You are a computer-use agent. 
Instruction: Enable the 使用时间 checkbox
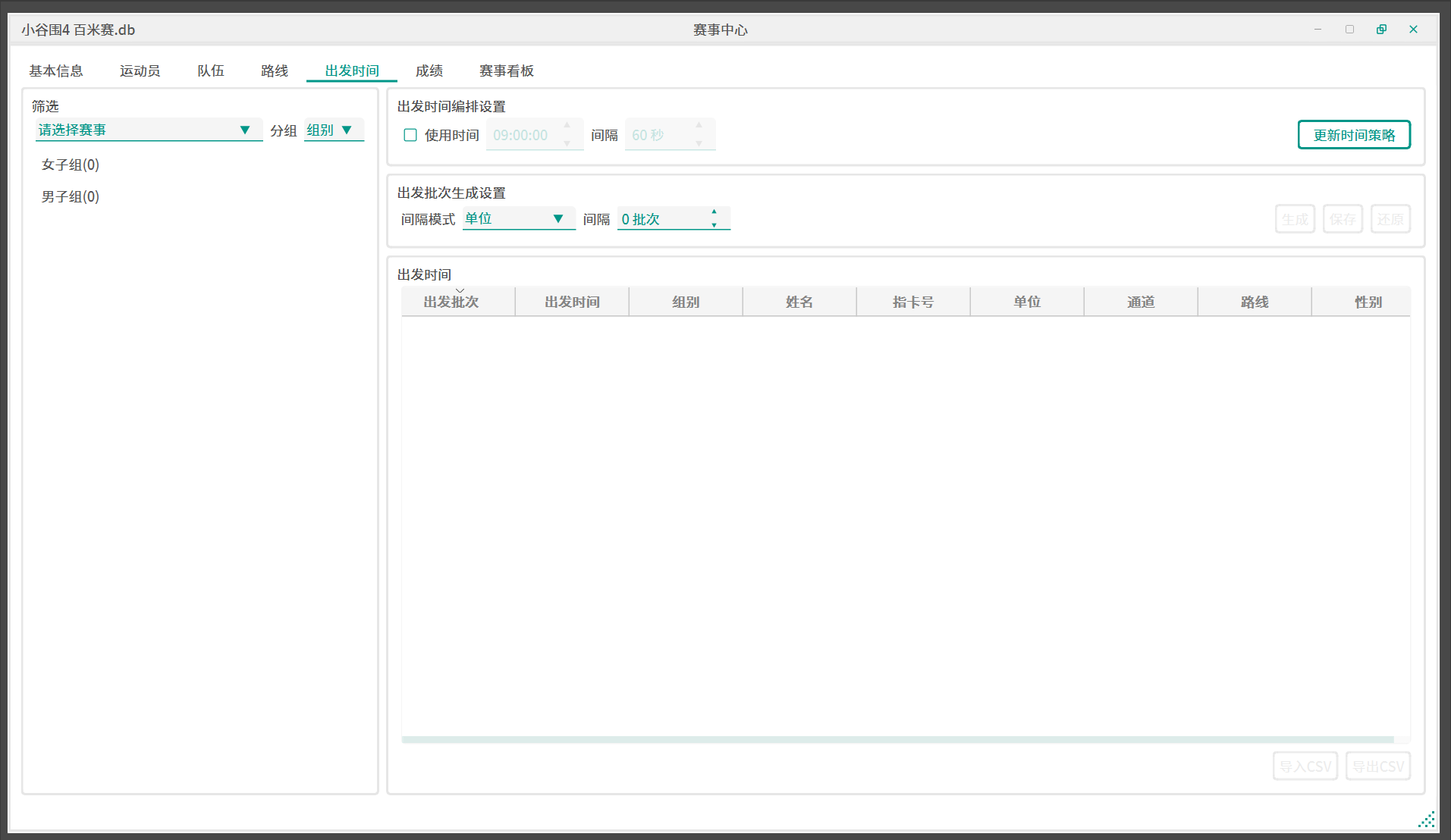410,135
